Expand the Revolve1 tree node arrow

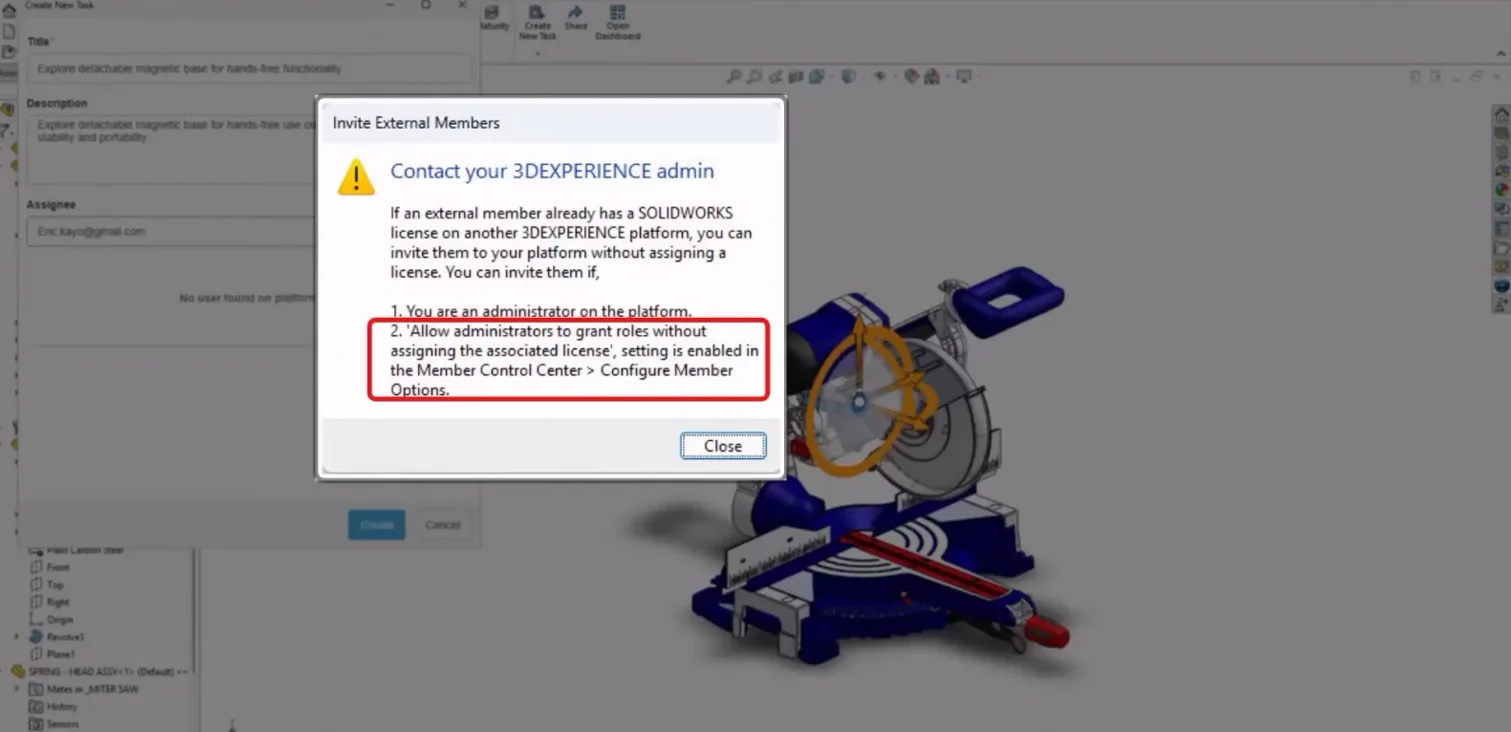[x=17, y=637]
